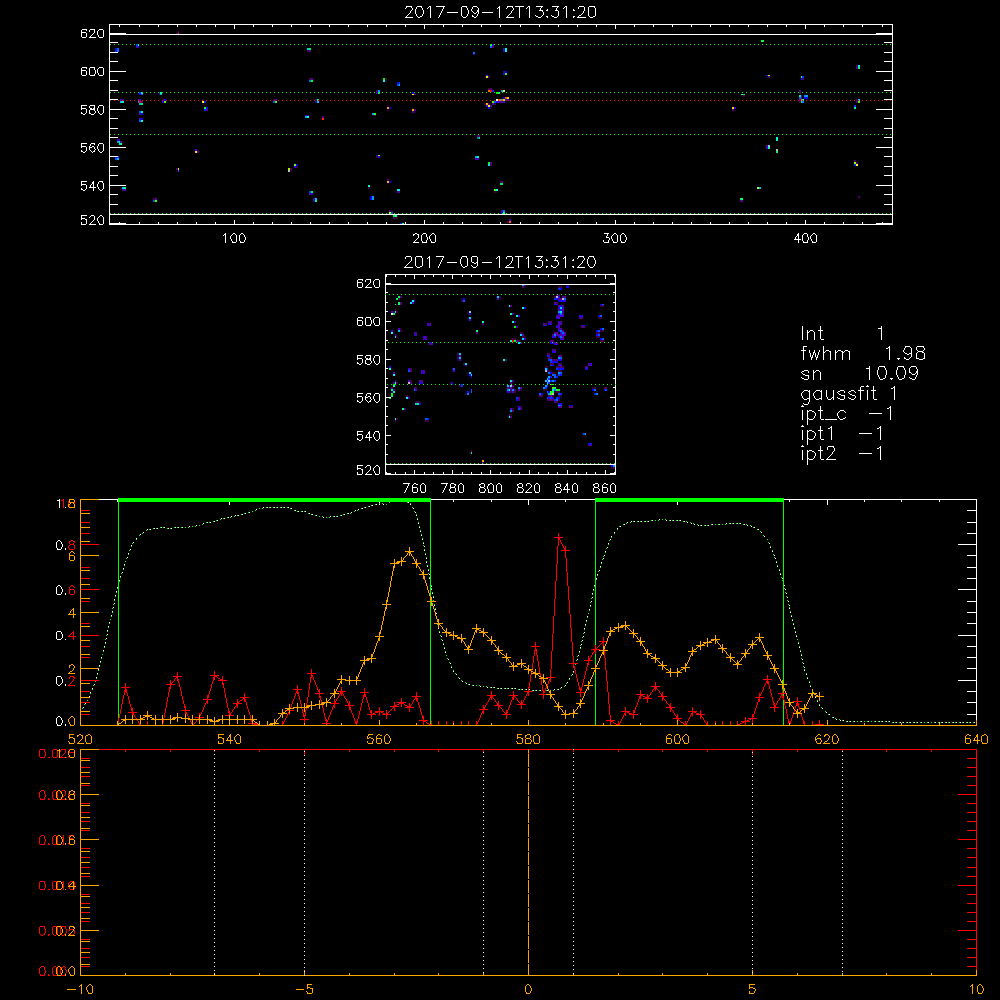
Task: Click the 5 label on bottom plot axis
Action: coord(753,989)
